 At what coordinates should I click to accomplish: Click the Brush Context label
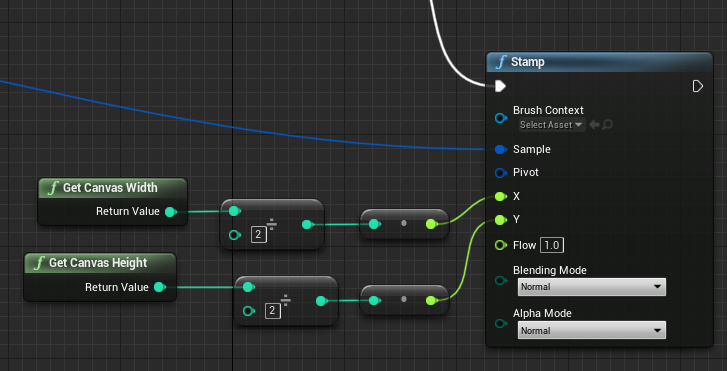[x=548, y=110]
